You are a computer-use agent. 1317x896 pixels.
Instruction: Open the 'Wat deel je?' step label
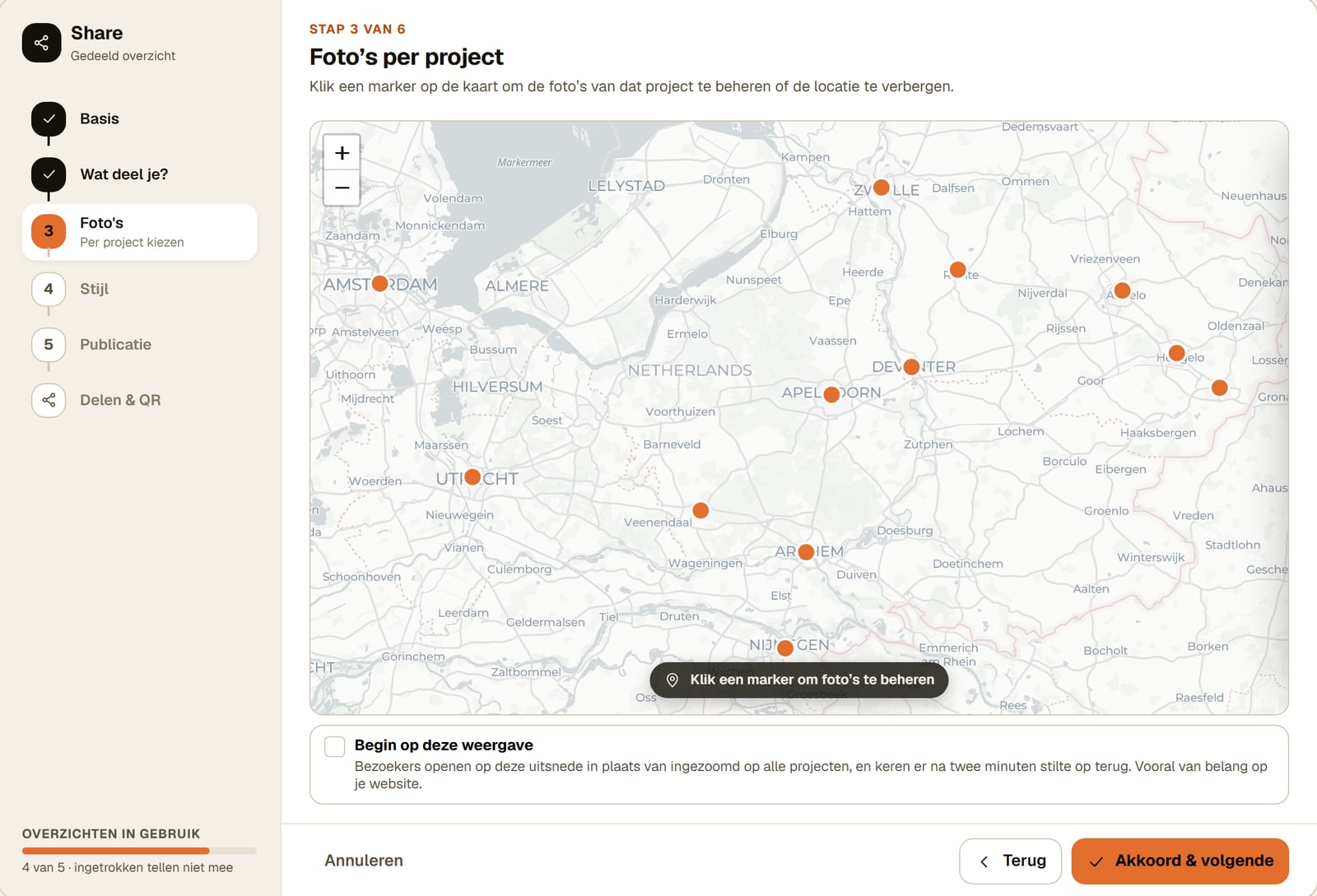(124, 174)
